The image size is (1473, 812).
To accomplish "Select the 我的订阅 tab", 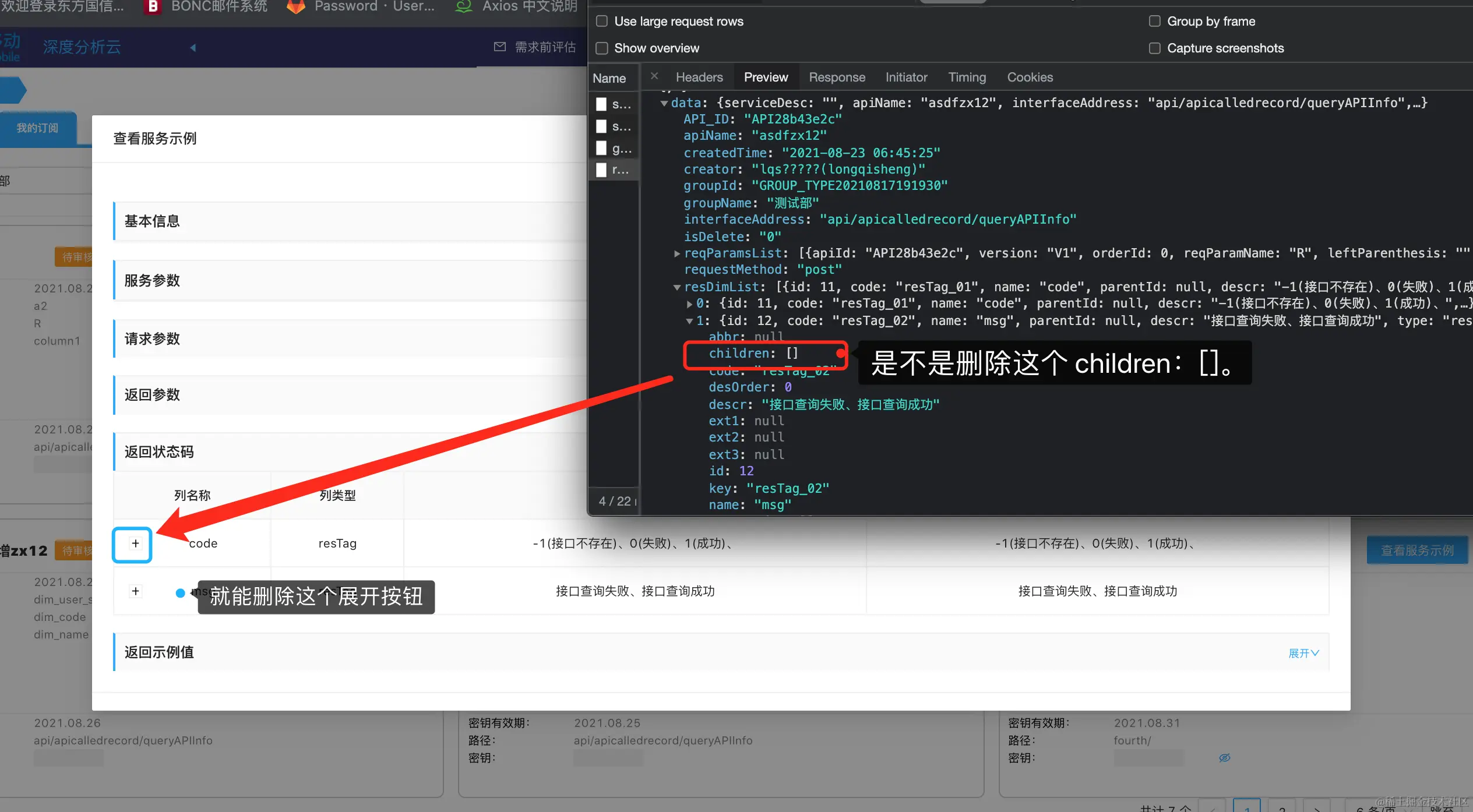I will pos(37,128).
